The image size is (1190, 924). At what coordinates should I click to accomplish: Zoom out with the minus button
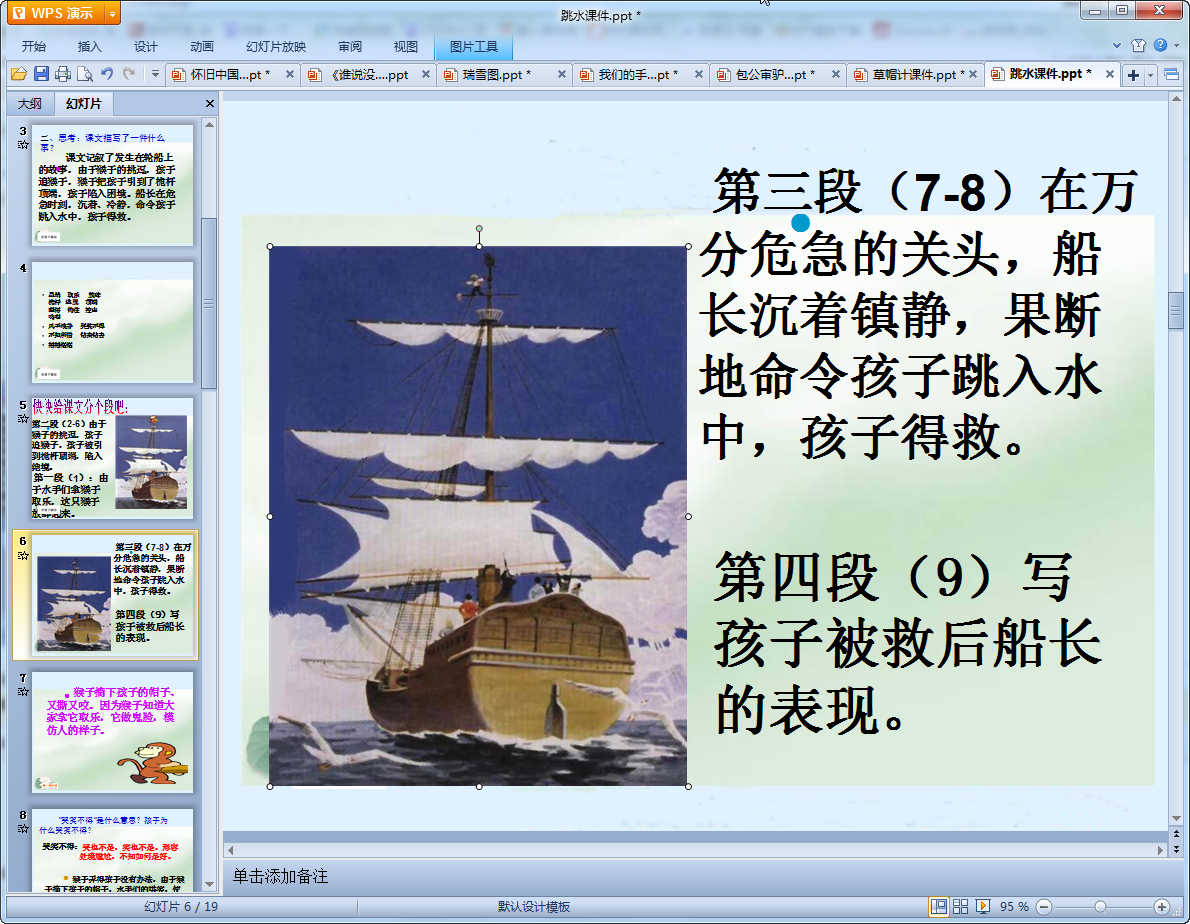pos(1044,907)
